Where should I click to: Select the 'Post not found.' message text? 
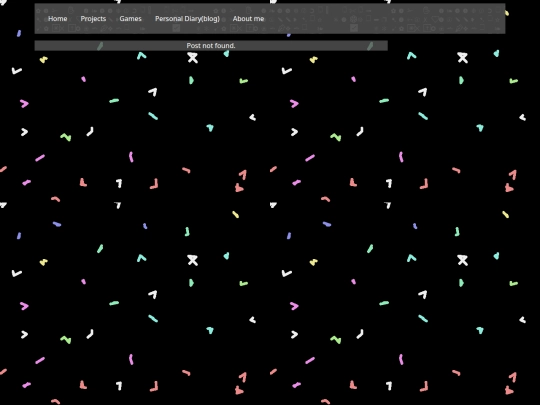211,45
